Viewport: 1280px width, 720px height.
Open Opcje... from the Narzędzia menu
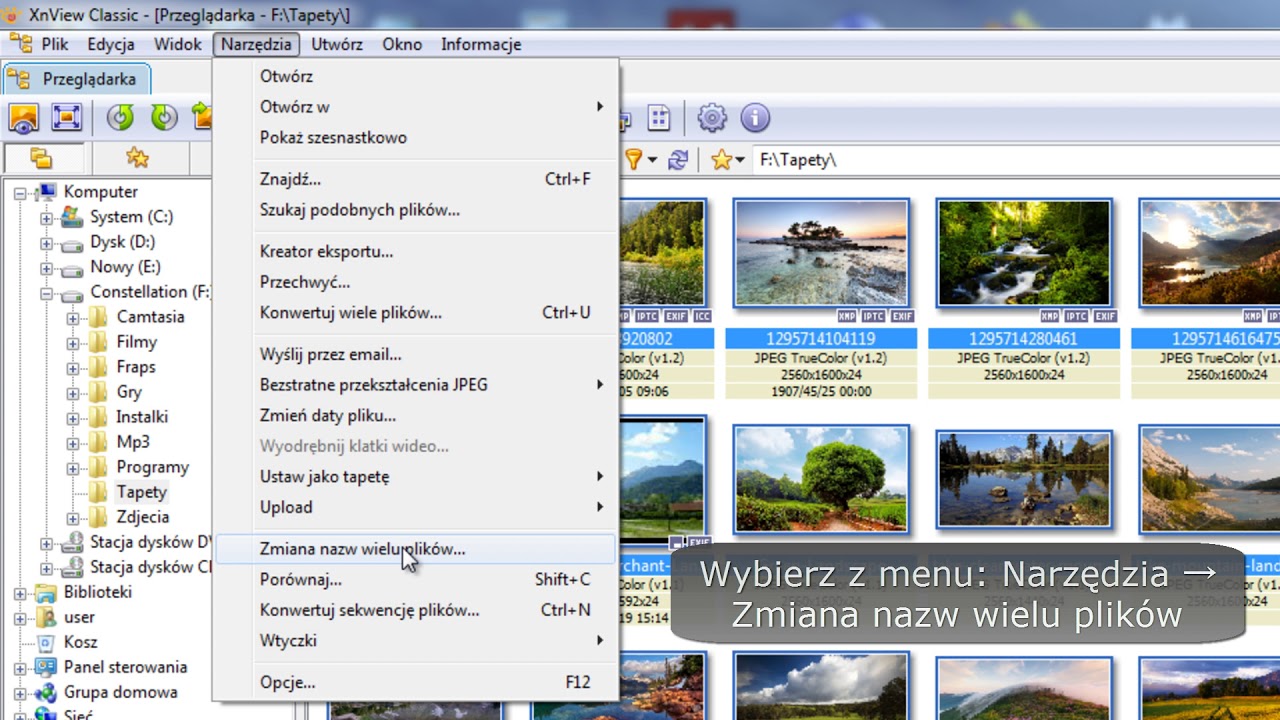pyautogui.click(x=416, y=682)
